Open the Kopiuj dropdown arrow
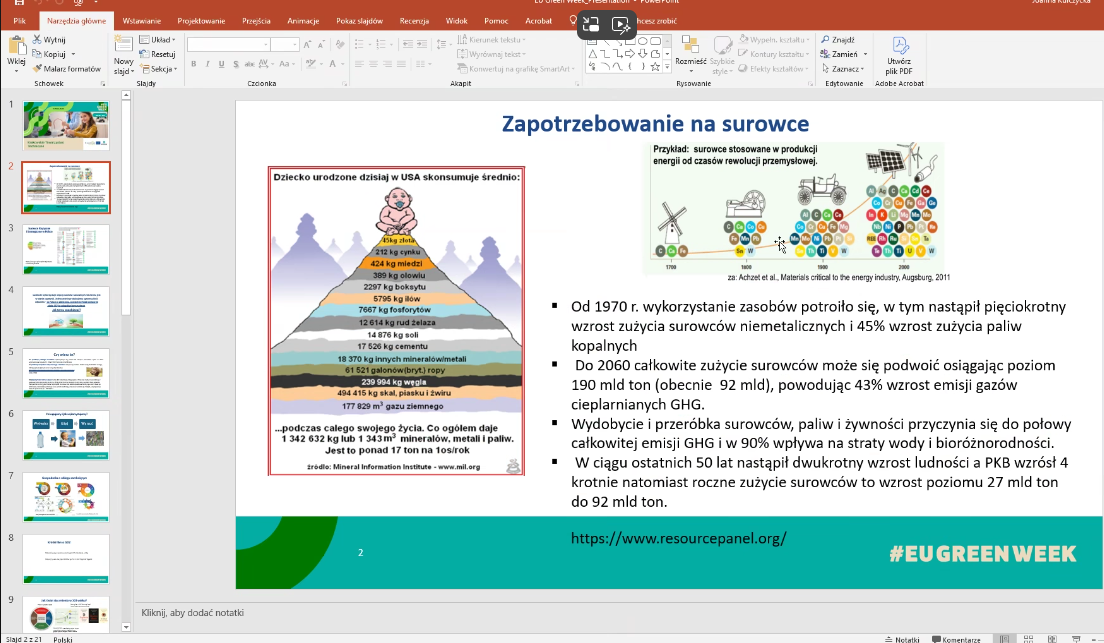 73,54
